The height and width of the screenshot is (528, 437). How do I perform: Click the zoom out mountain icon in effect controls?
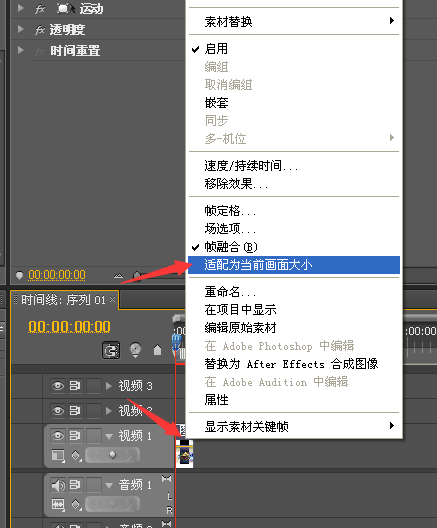pos(119,275)
